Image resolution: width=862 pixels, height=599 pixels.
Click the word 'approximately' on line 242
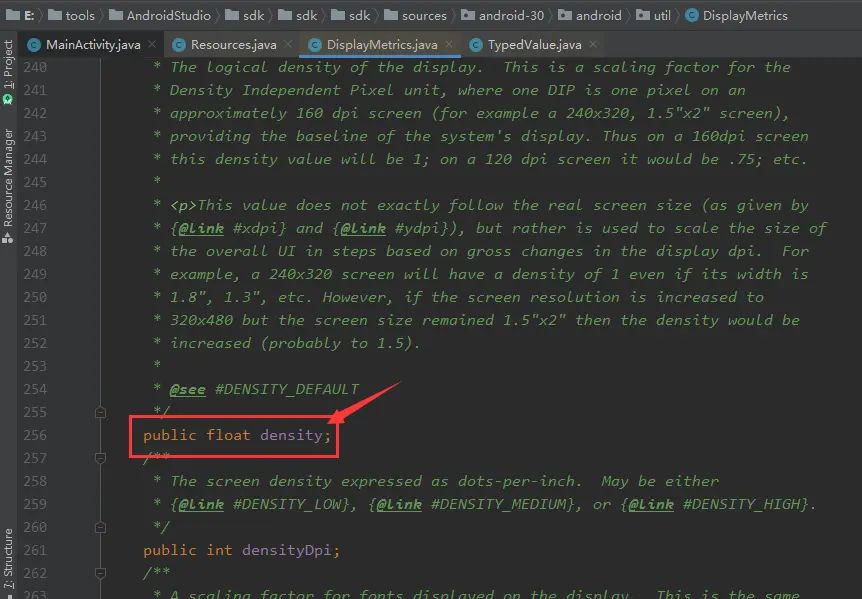pos(228,113)
